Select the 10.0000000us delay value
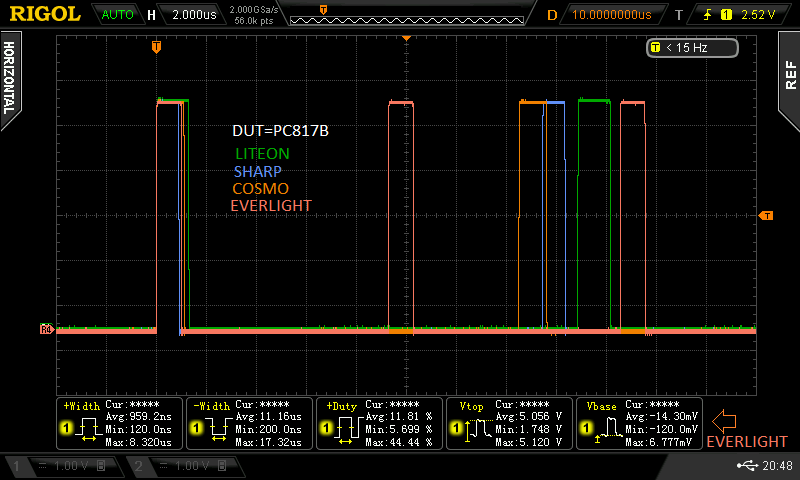 click(x=610, y=15)
